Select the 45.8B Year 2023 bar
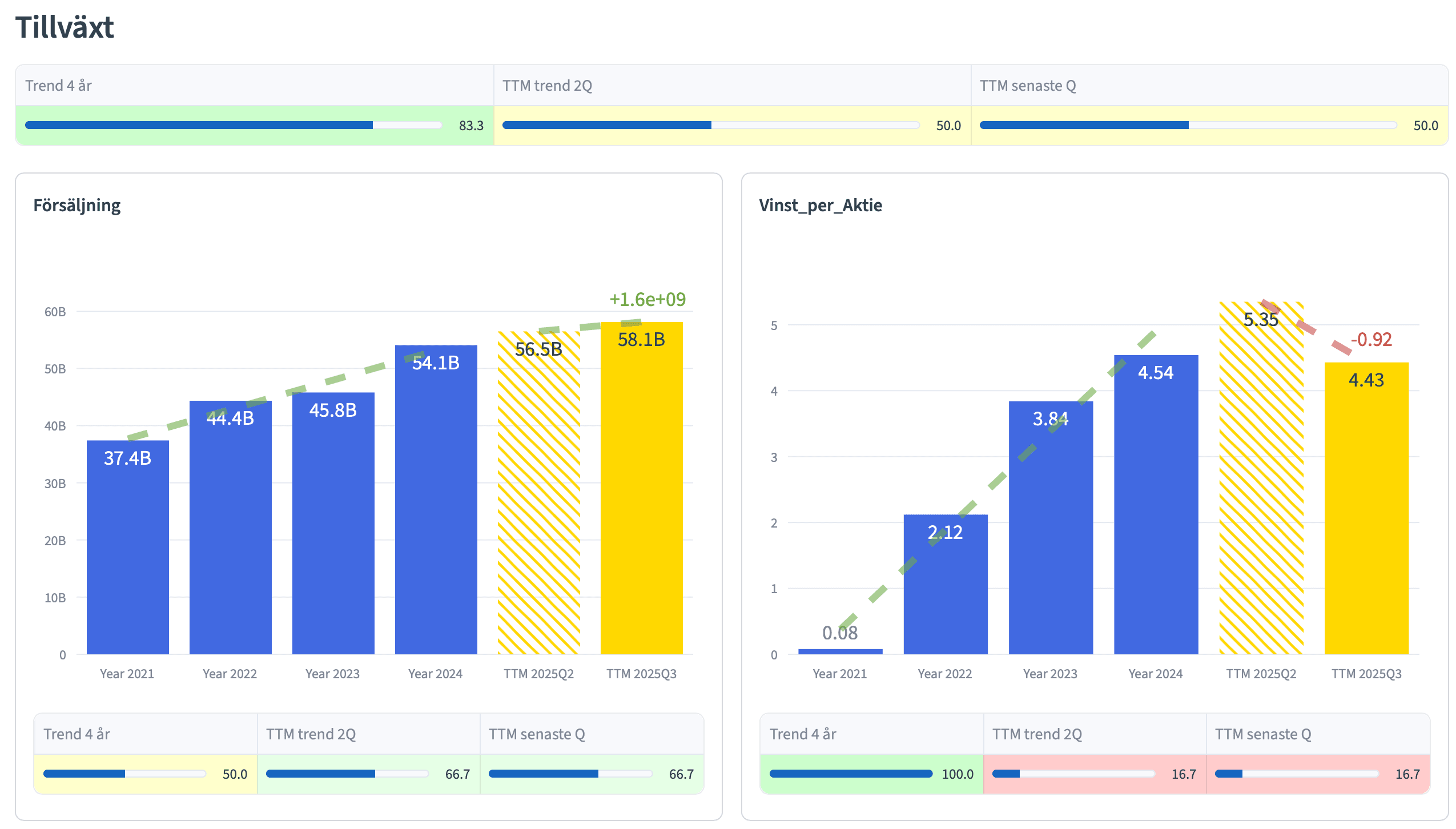This screenshot has height=829, width=1456. 333,523
